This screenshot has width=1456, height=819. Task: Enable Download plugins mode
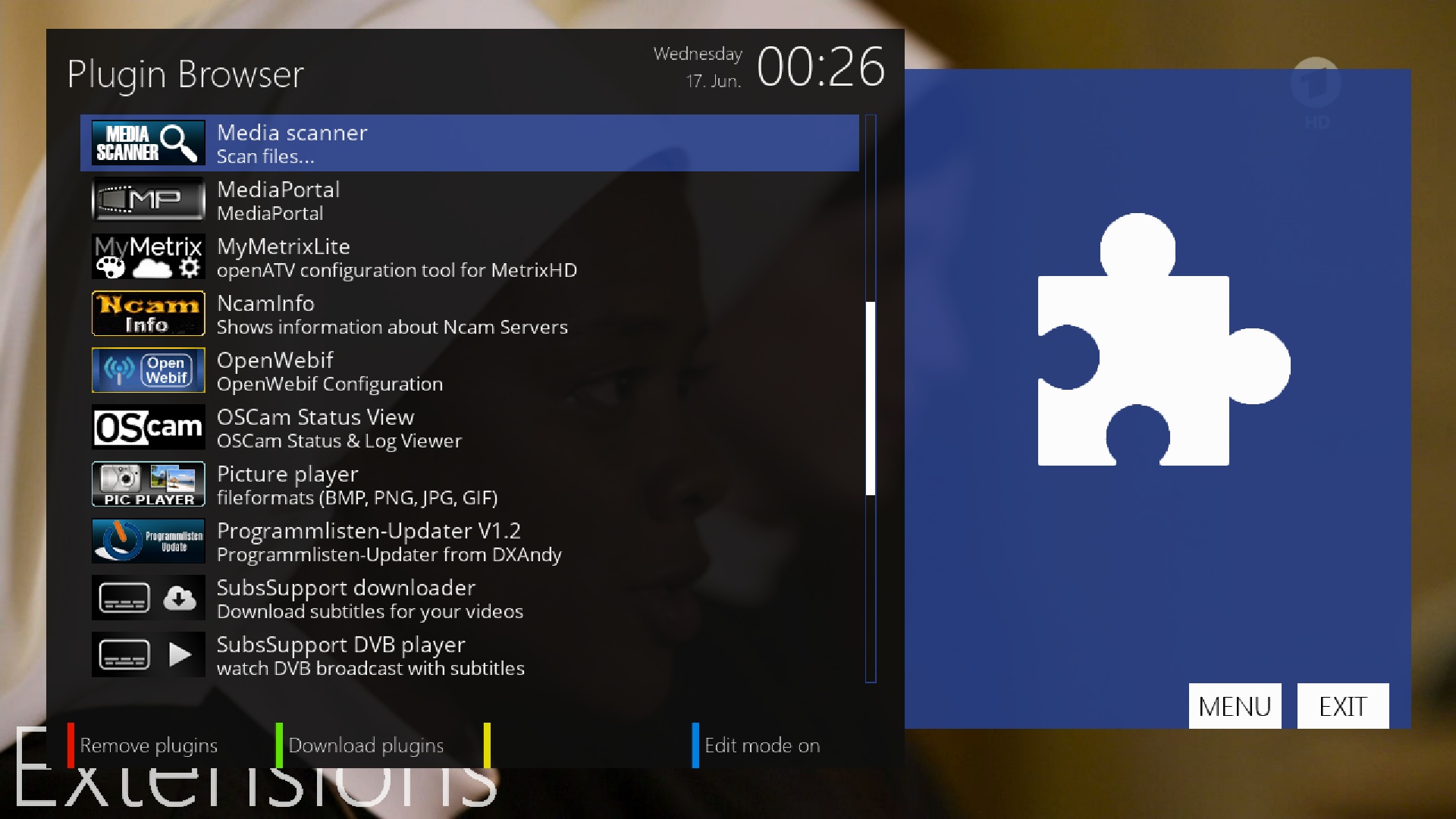point(364,744)
